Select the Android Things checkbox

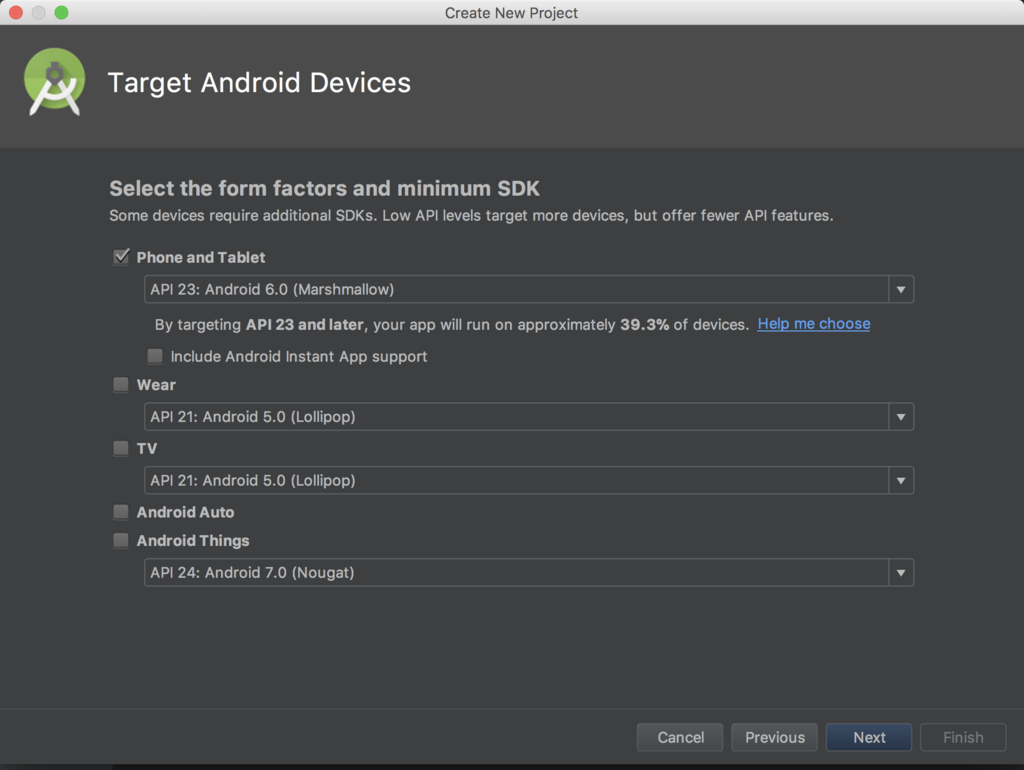click(121, 541)
